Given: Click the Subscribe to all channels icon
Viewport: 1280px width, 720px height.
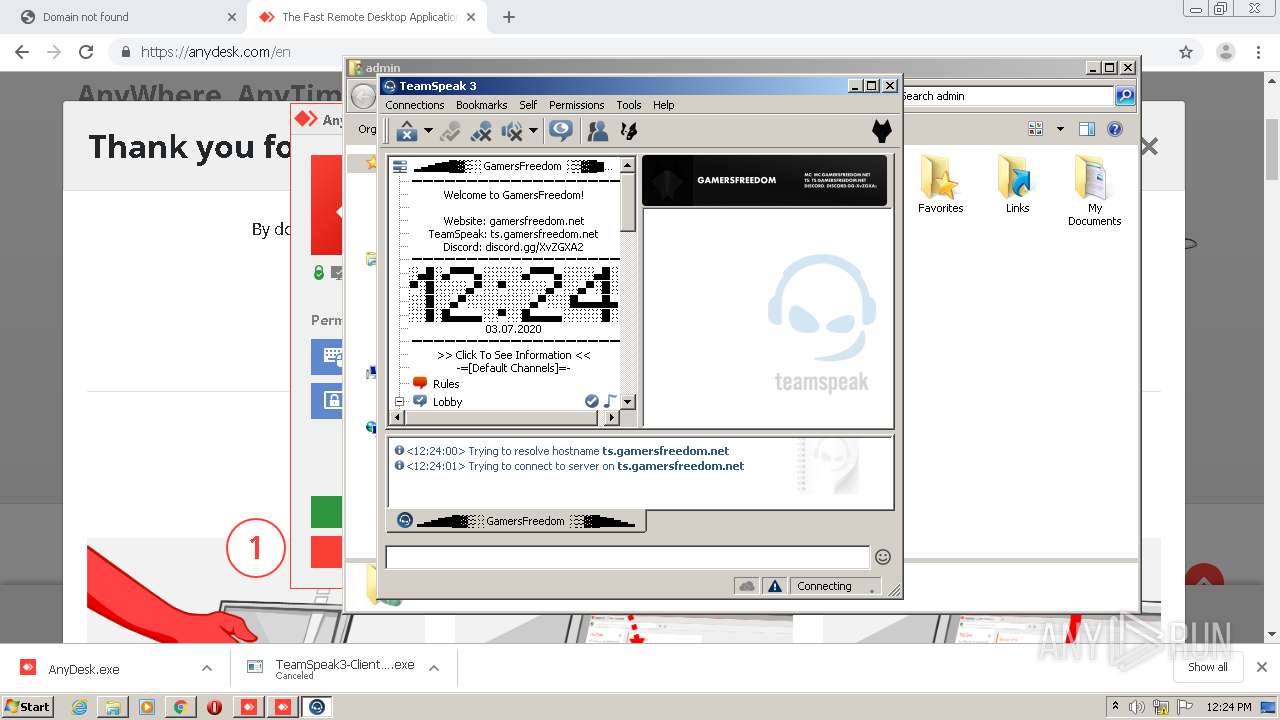Looking at the screenshot, I should (x=561, y=131).
